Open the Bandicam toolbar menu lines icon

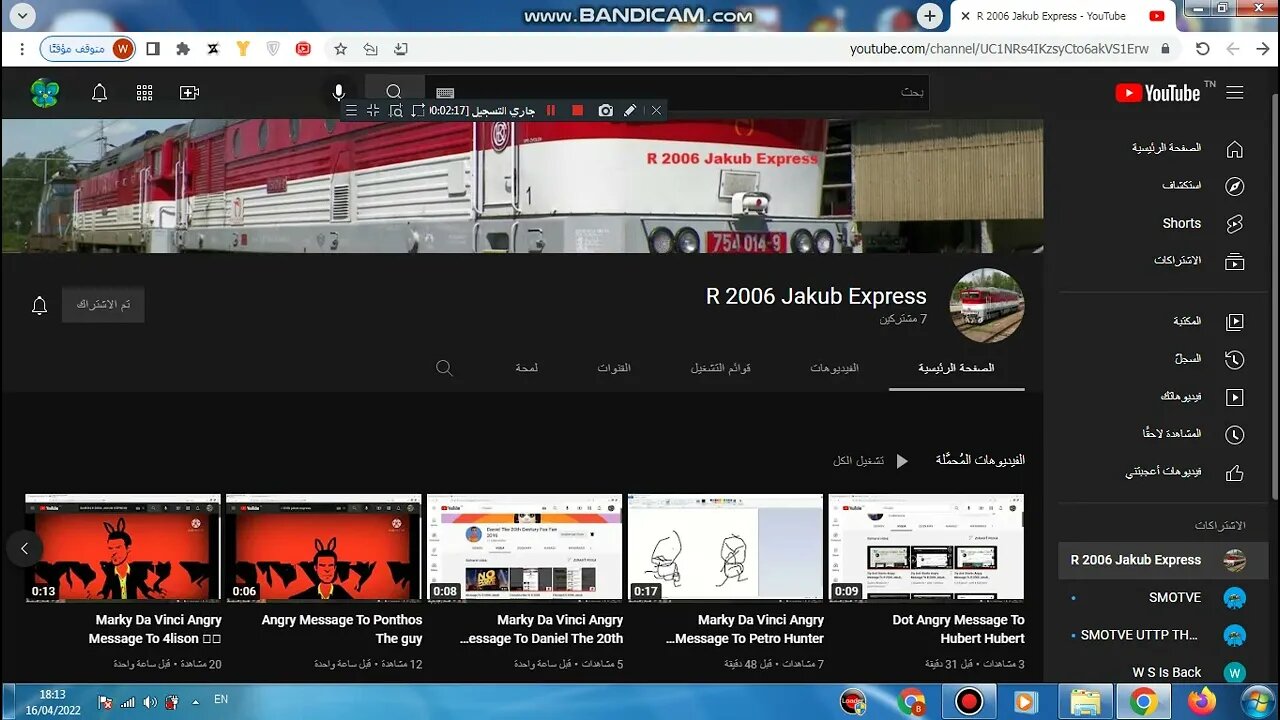point(351,110)
